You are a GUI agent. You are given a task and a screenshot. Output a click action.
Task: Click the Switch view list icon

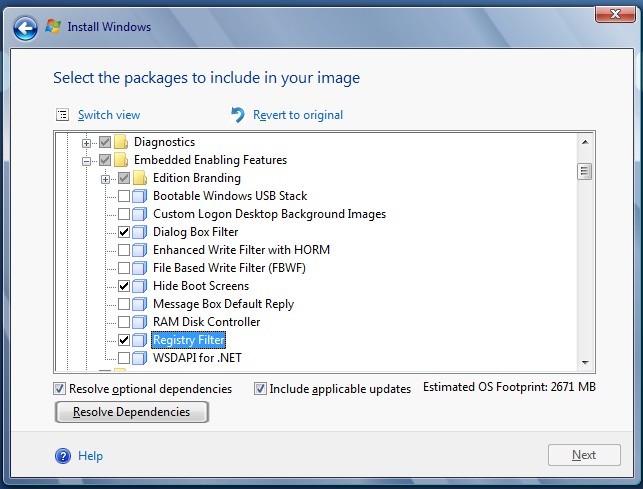tap(62, 115)
